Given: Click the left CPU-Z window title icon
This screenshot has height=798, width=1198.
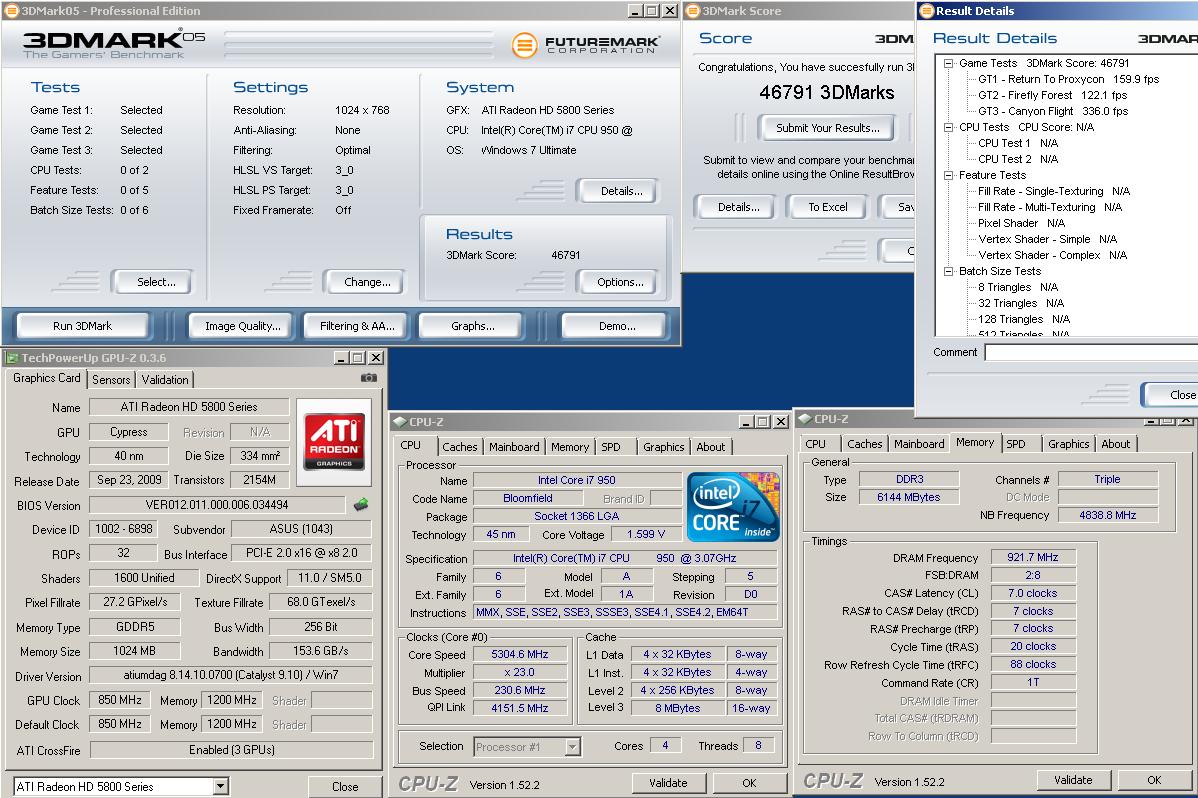Looking at the screenshot, I should 399,421.
